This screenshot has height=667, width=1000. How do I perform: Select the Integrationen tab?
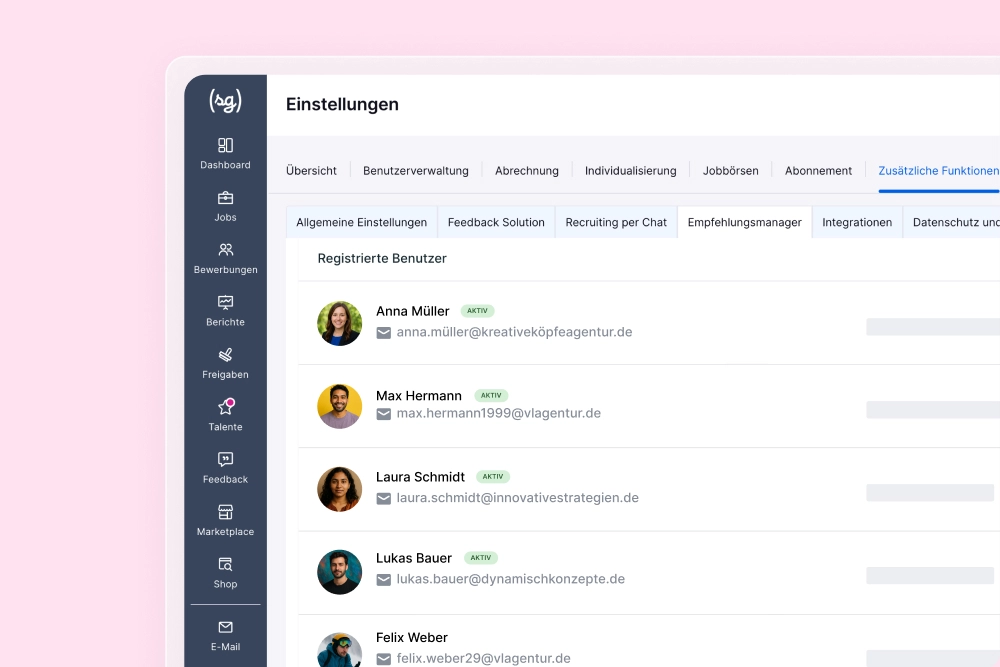point(857,222)
